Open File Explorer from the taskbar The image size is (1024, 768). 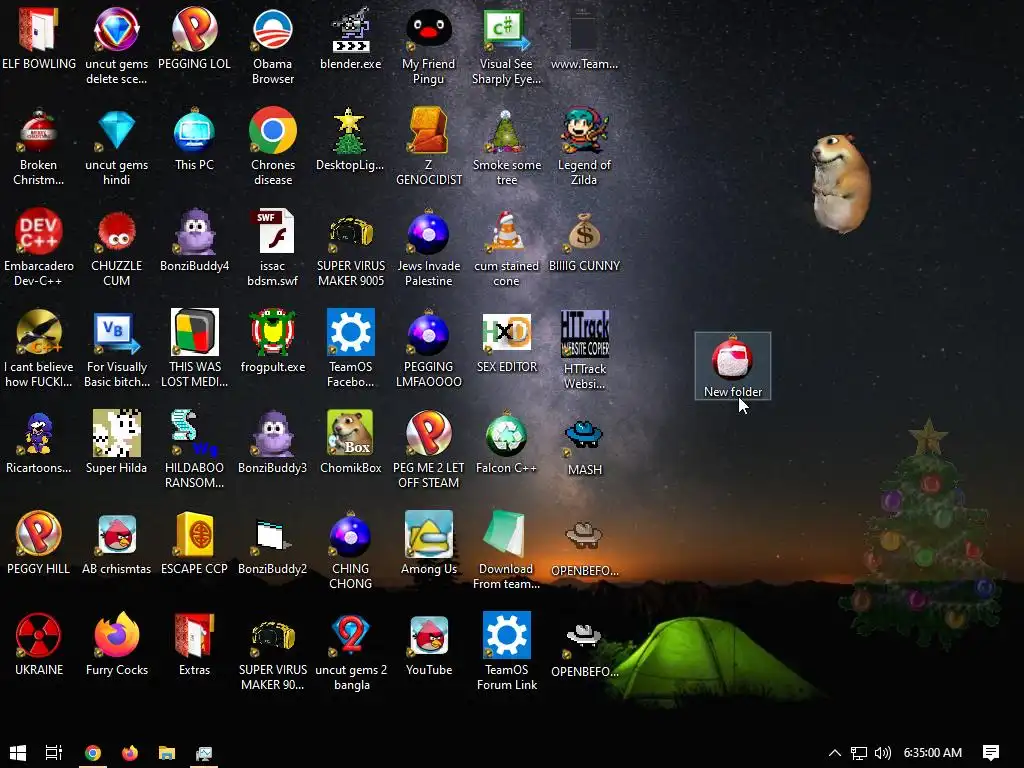167,752
